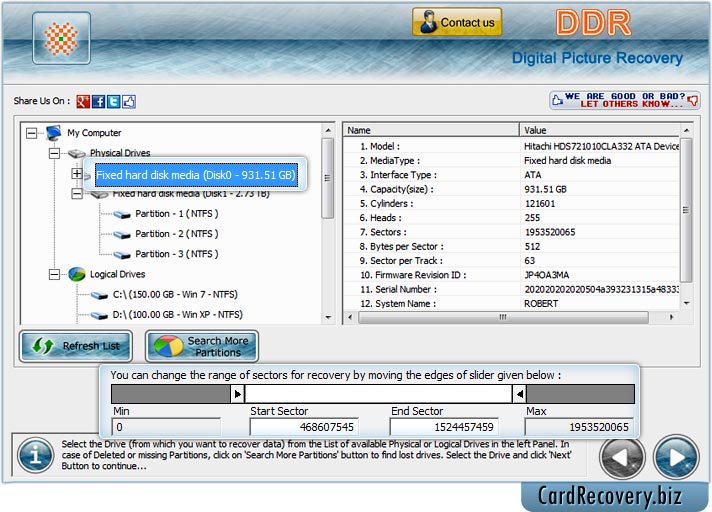This screenshot has height=512, width=712.
Task: Open 'We are good or bad' feedback banner
Action: [x=624, y=100]
